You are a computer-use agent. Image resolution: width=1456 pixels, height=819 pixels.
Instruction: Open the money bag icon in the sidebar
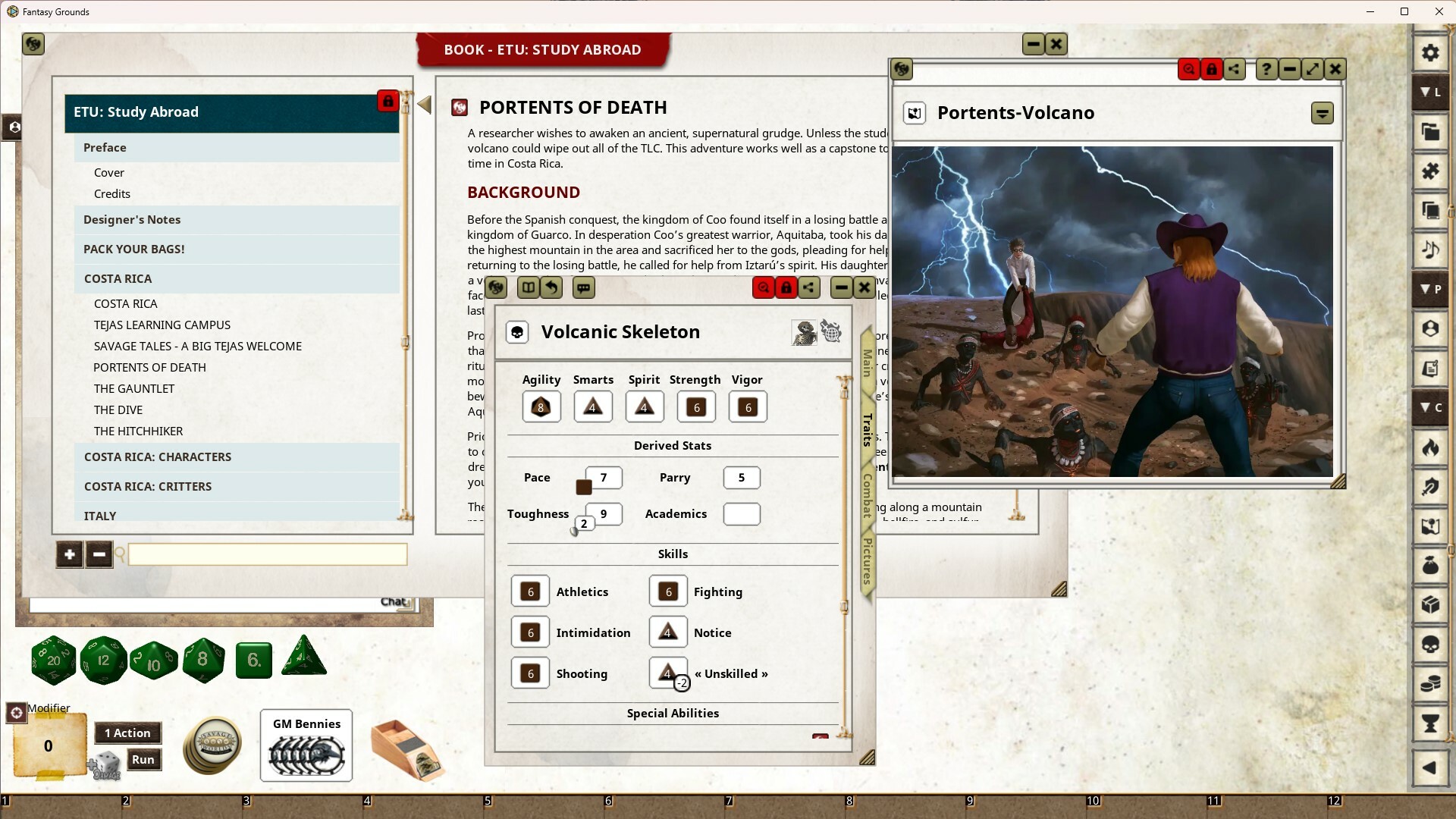1430,566
